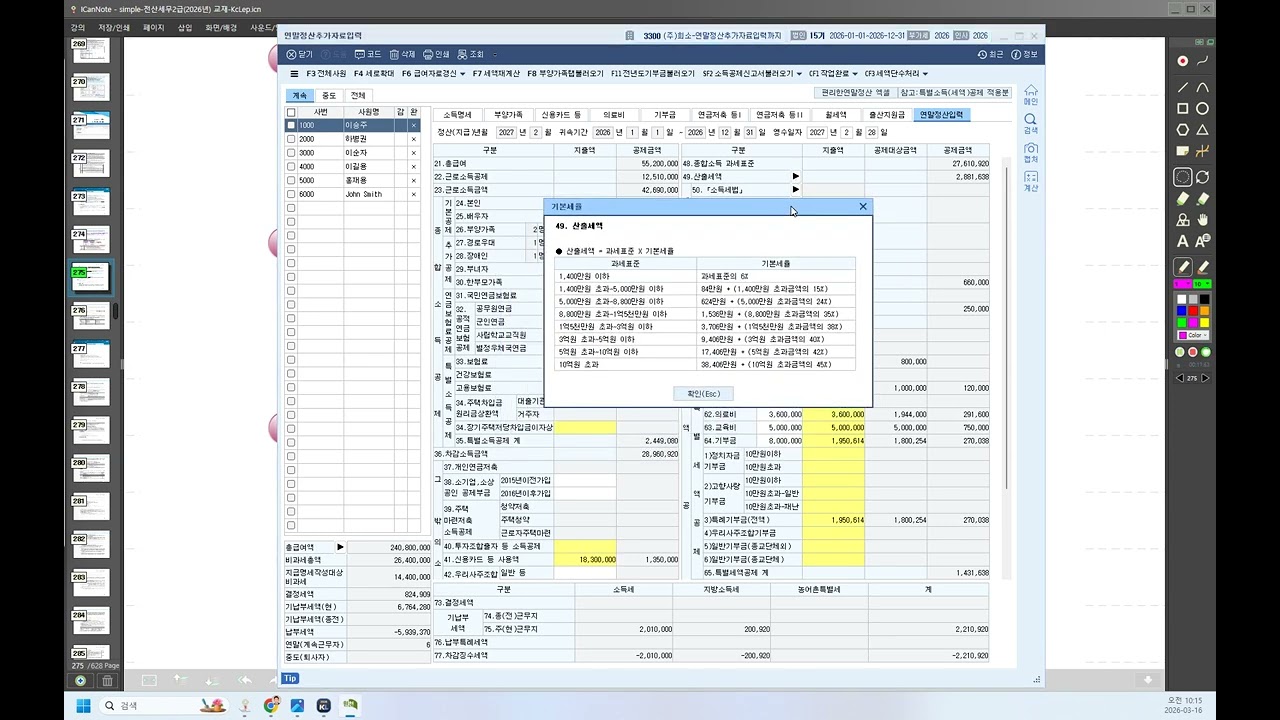The height and width of the screenshot is (720, 1280).
Task: Check the box for employee 5000 홍재용
Action: click(291, 180)
